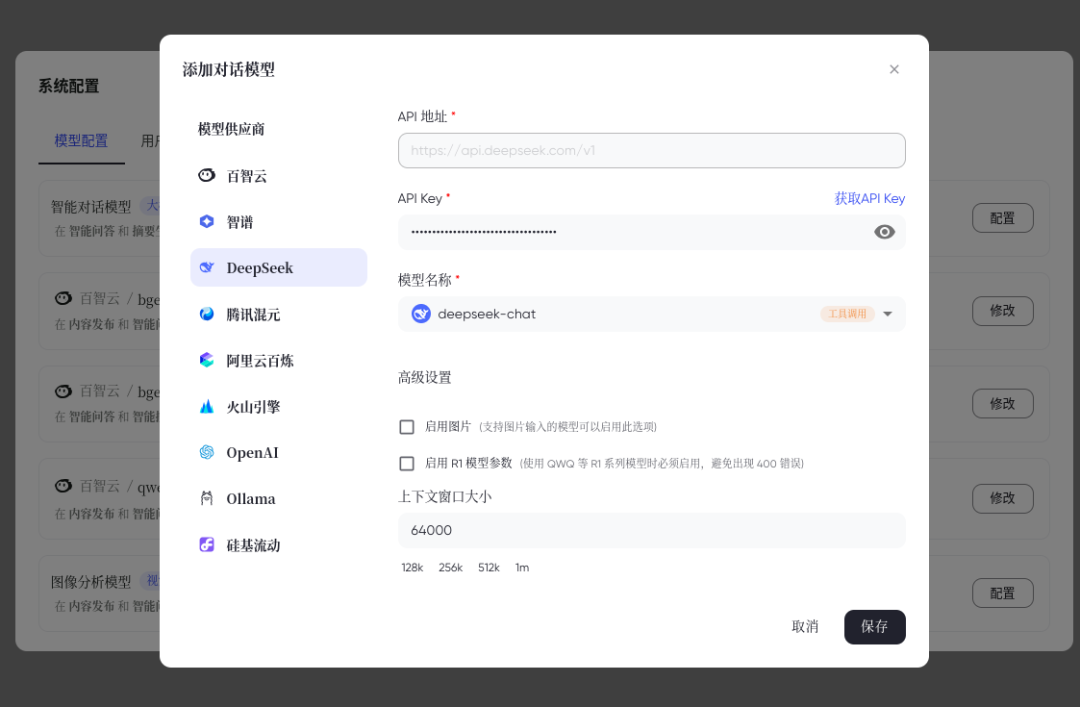Click the 取消 button
Viewport: 1080px width, 707px height.
point(804,627)
